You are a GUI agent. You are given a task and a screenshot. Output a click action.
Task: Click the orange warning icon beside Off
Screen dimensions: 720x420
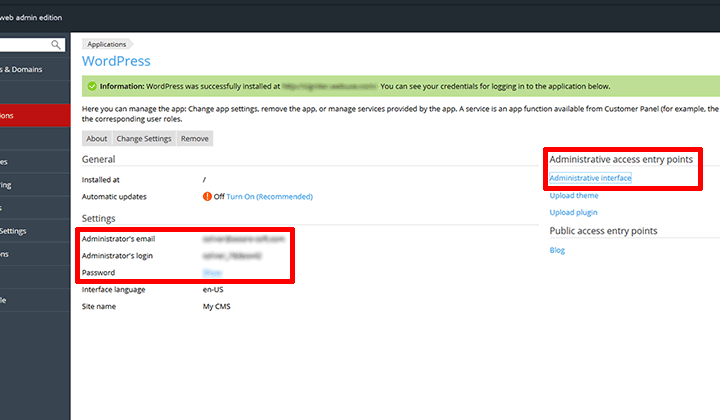[x=207, y=197]
